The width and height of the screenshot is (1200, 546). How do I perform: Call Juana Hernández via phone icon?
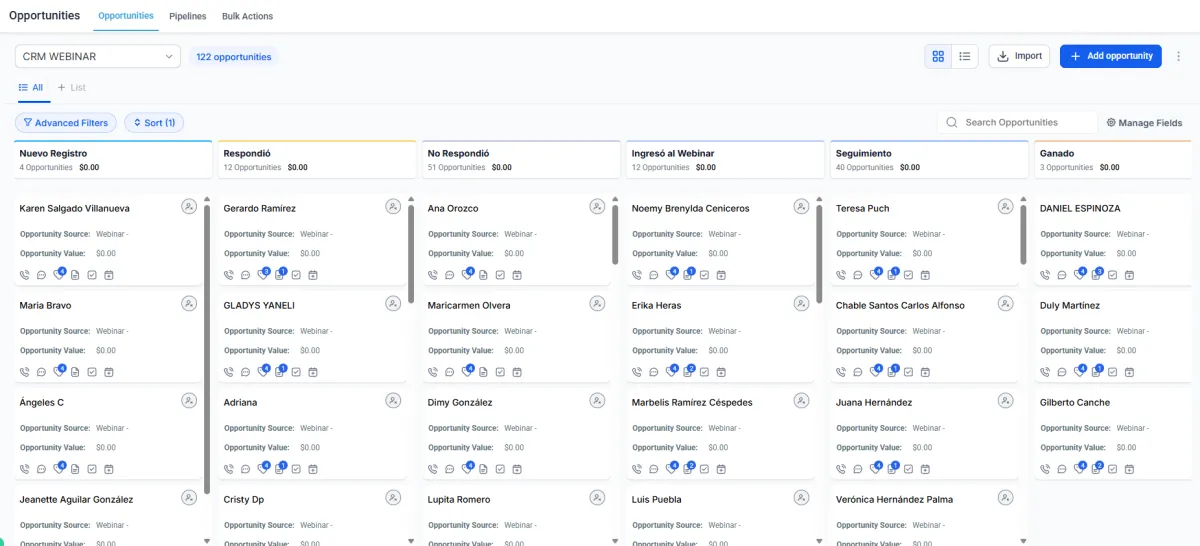tap(841, 469)
